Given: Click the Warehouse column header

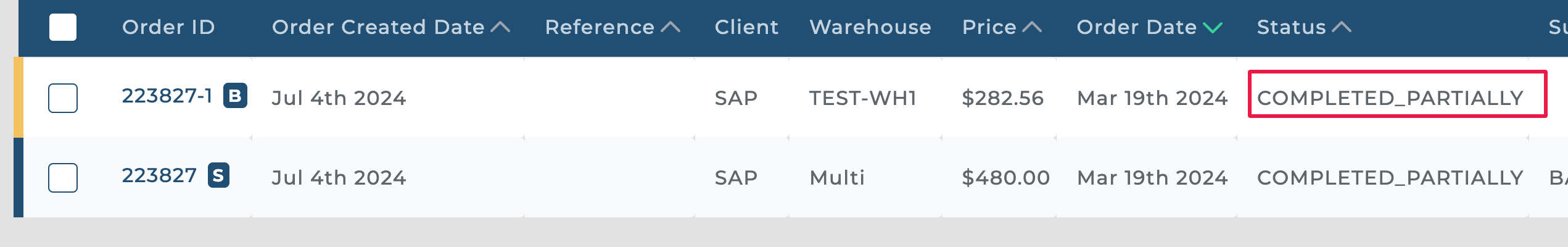Looking at the screenshot, I should click(x=870, y=27).
